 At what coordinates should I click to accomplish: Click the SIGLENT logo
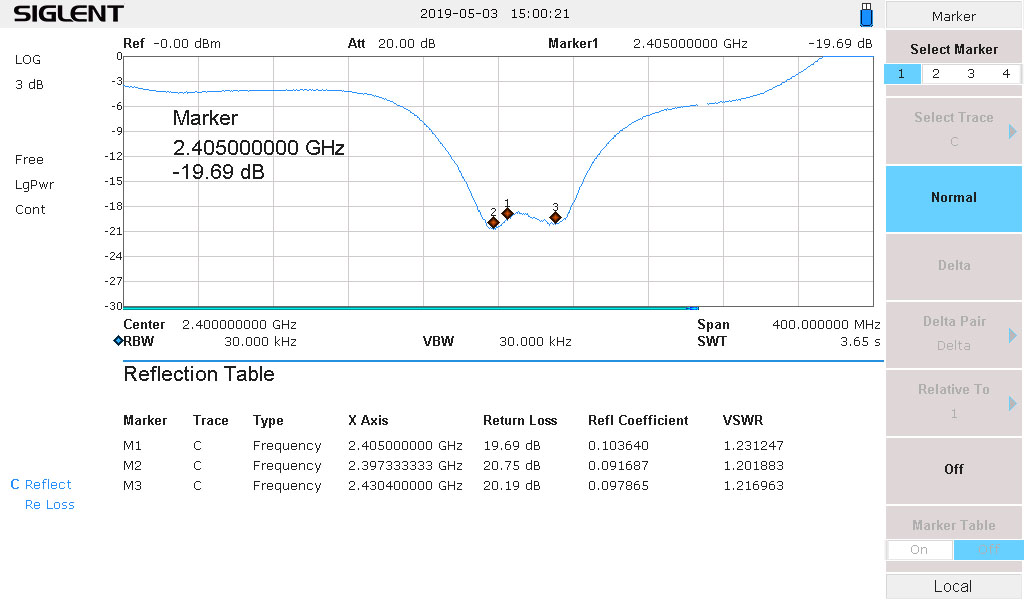68,14
